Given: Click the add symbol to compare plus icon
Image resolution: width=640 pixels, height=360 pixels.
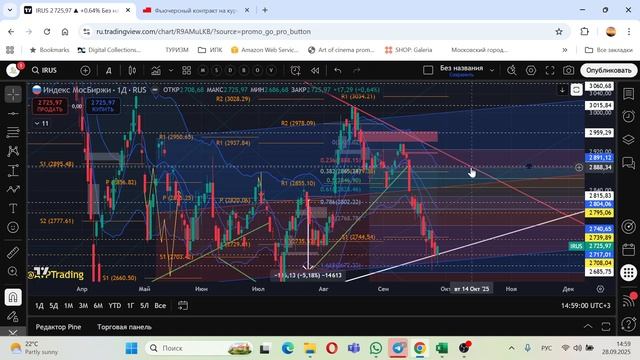Looking at the screenshot, I should (85, 70).
